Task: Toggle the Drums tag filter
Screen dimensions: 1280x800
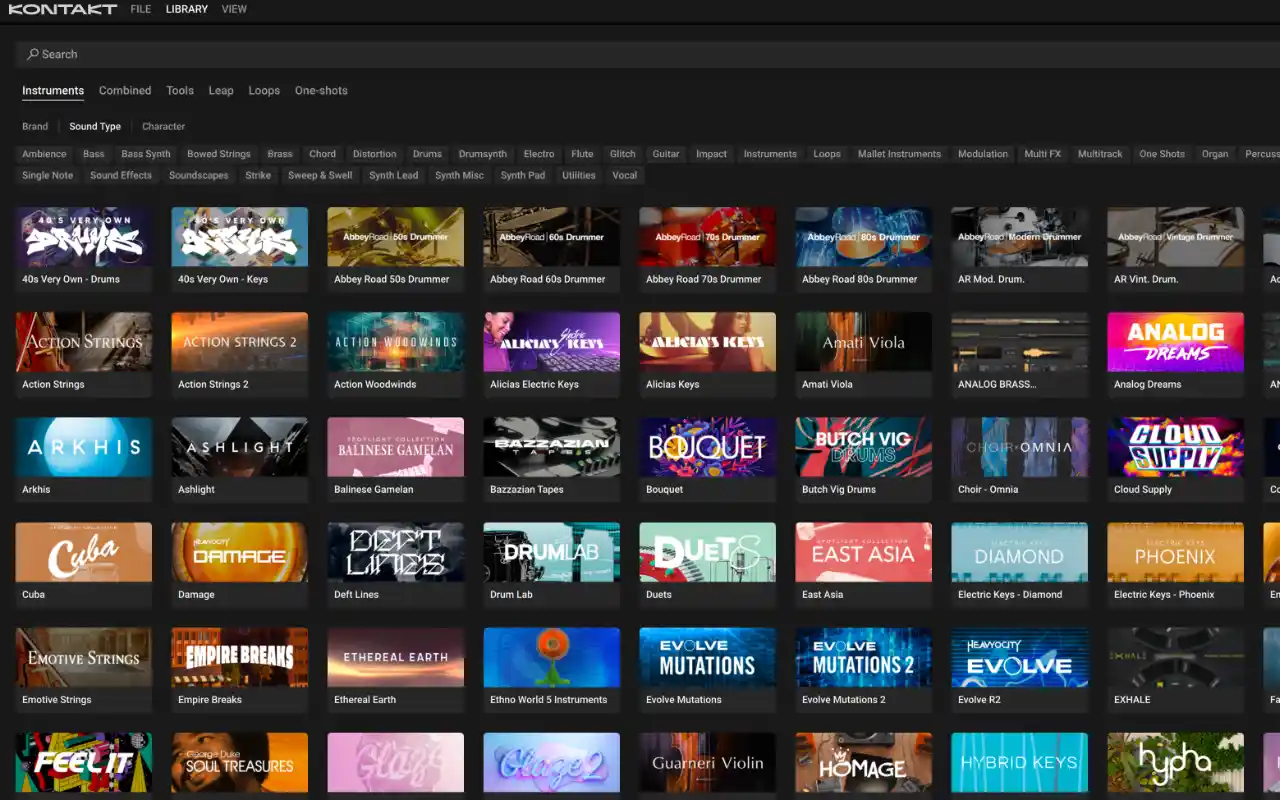Action: point(427,154)
